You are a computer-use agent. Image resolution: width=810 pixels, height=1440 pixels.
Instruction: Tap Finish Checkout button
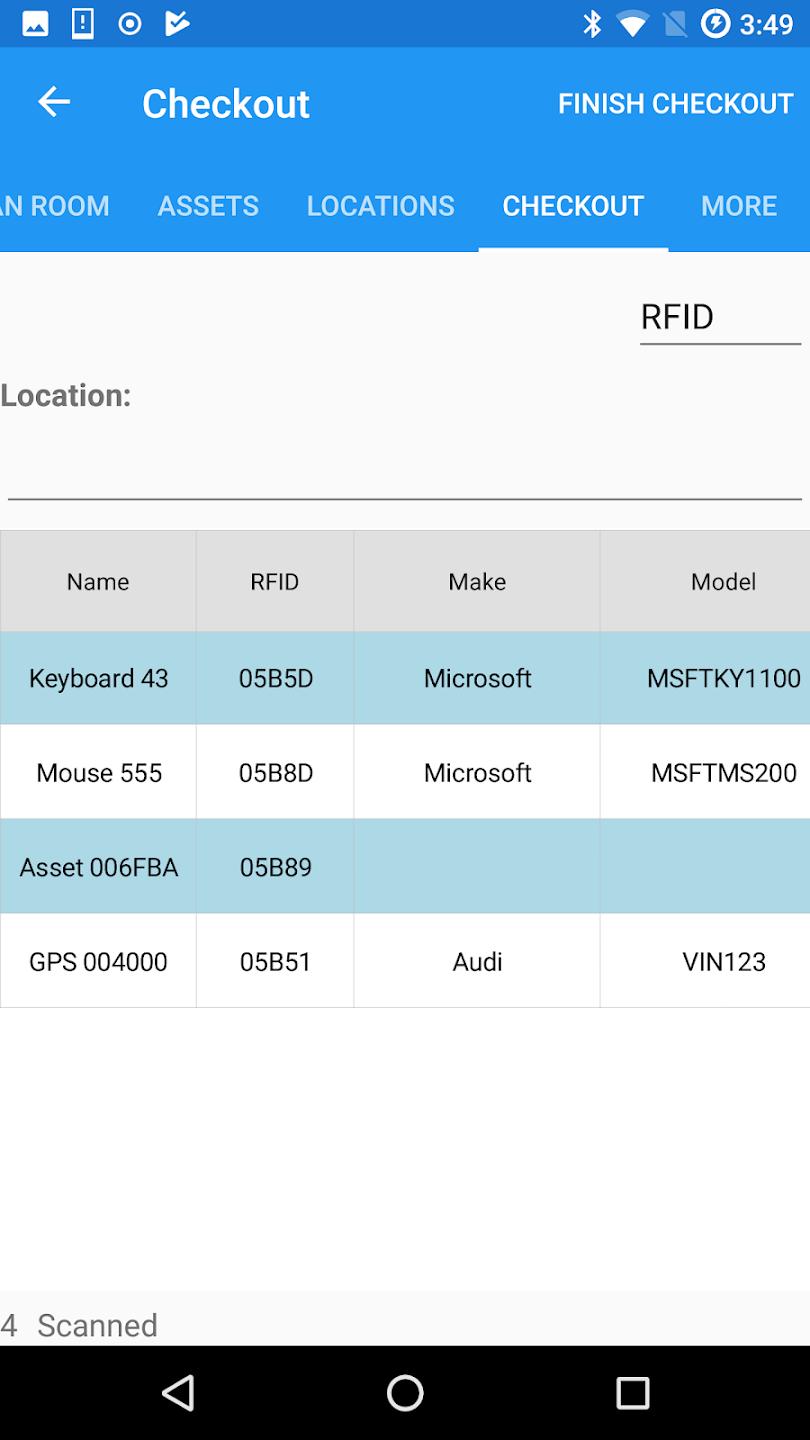coord(676,103)
